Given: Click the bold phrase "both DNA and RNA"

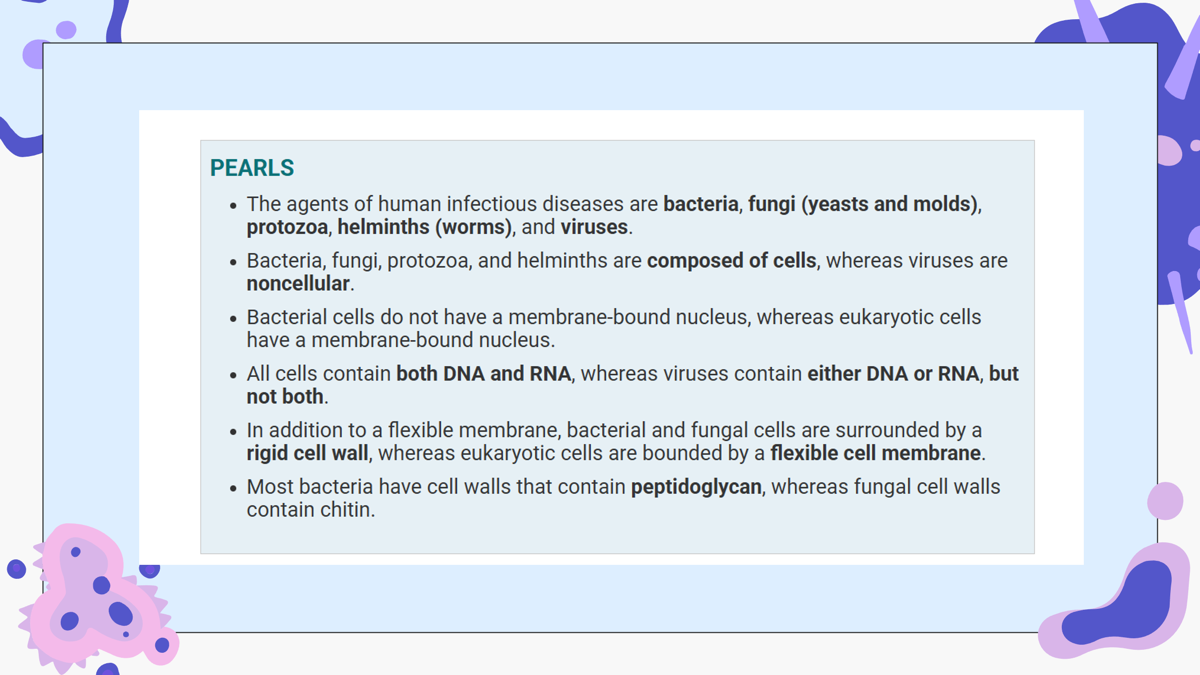Looking at the screenshot, I should [x=483, y=374].
